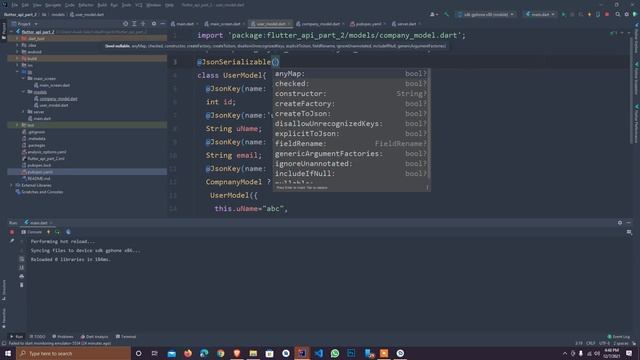Clear console with the trash icon

(x=22, y=285)
